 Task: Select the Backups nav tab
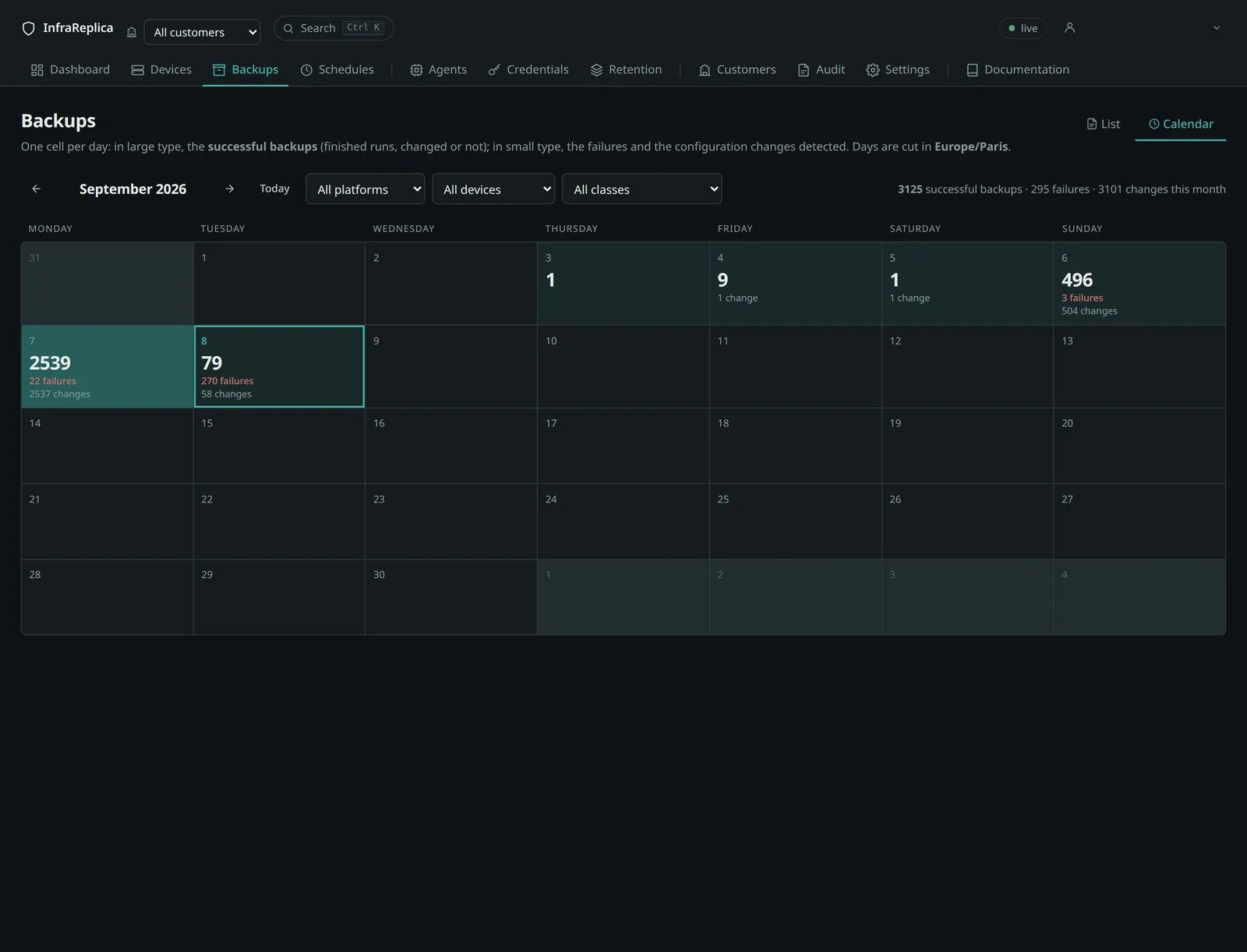click(x=246, y=69)
